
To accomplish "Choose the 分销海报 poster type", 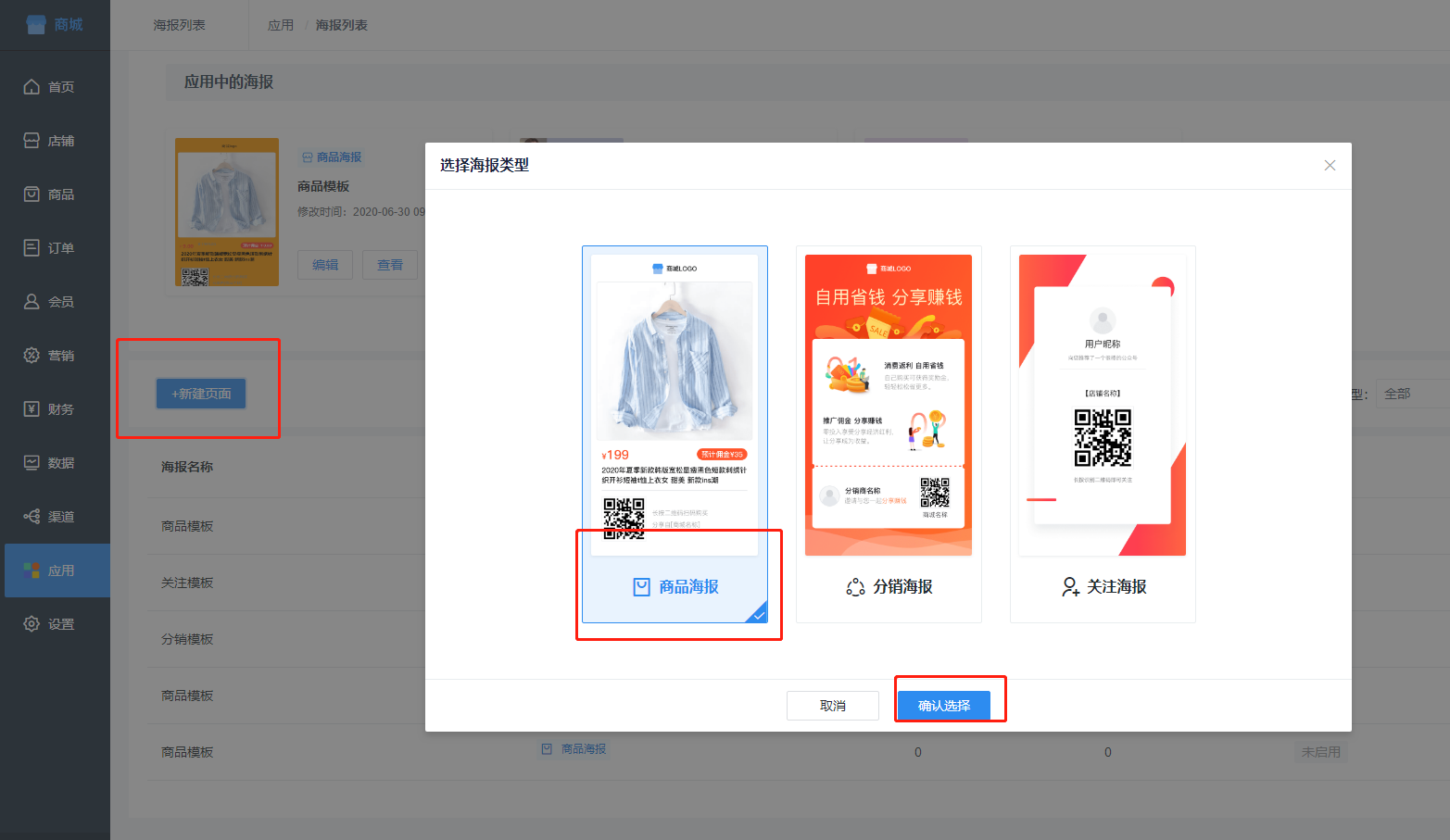I will [889, 434].
